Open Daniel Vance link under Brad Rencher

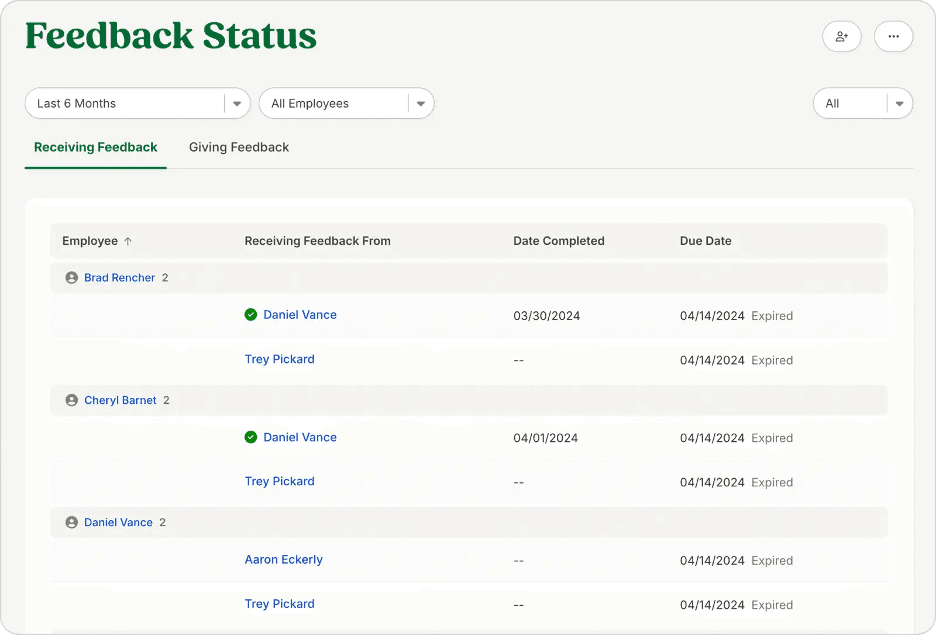(300, 315)
